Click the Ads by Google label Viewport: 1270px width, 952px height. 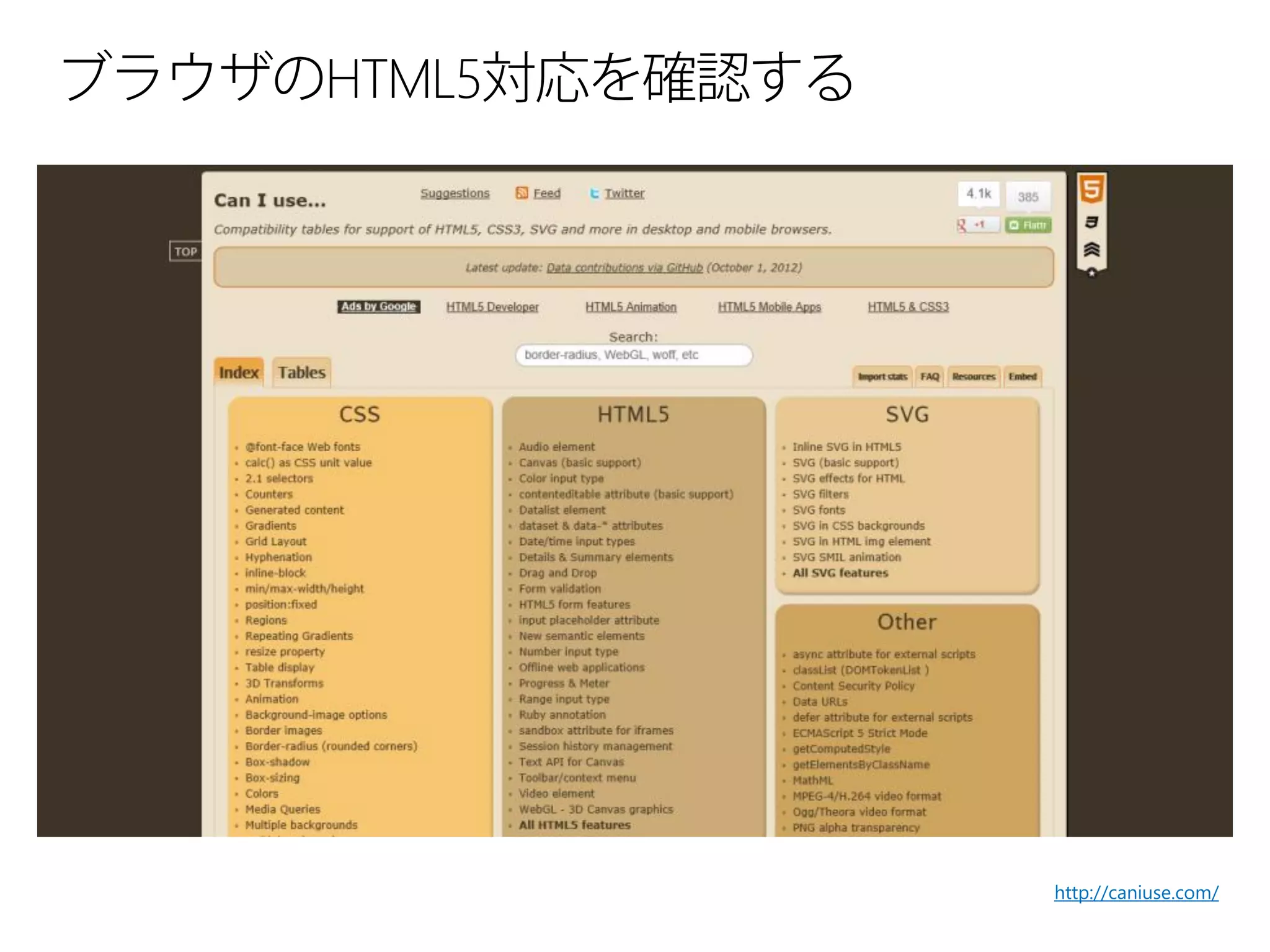click(x=378, y=307)
